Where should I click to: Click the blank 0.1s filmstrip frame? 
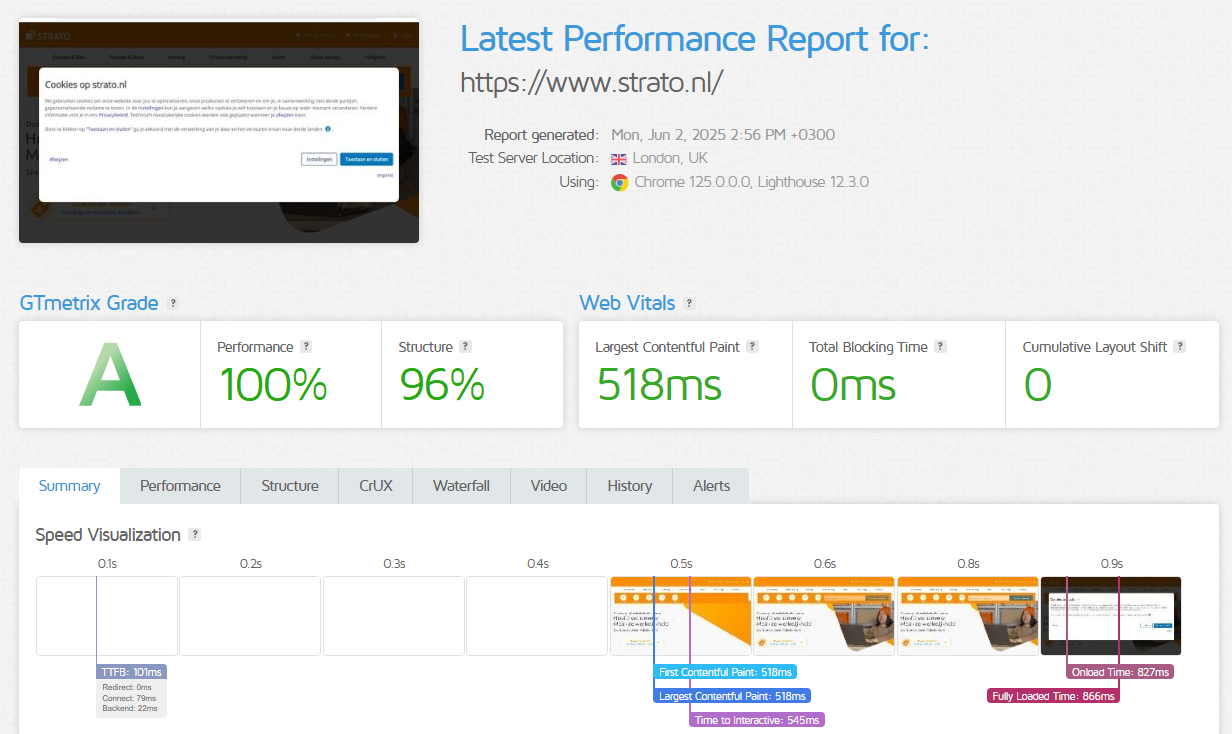pyautogui.click(x=107, y=616)
